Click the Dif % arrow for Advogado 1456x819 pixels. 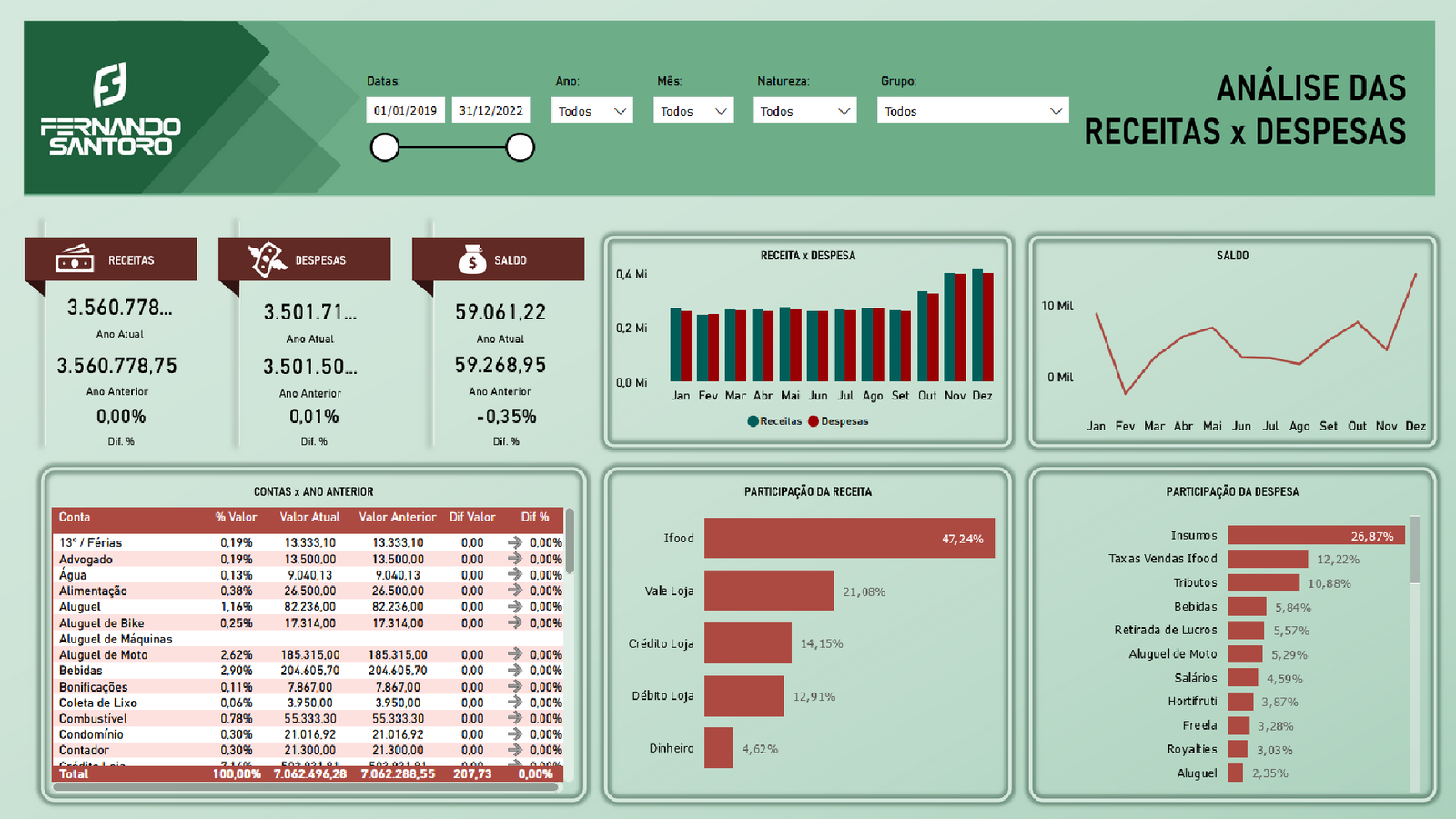(514, 559)
